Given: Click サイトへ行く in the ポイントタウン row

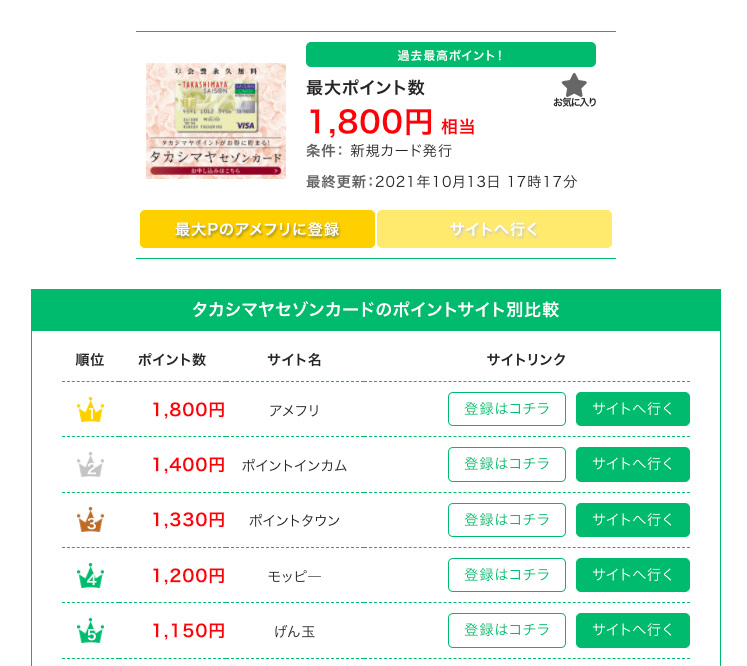Looking at the screenshot, I should click(x=633, y=520).
